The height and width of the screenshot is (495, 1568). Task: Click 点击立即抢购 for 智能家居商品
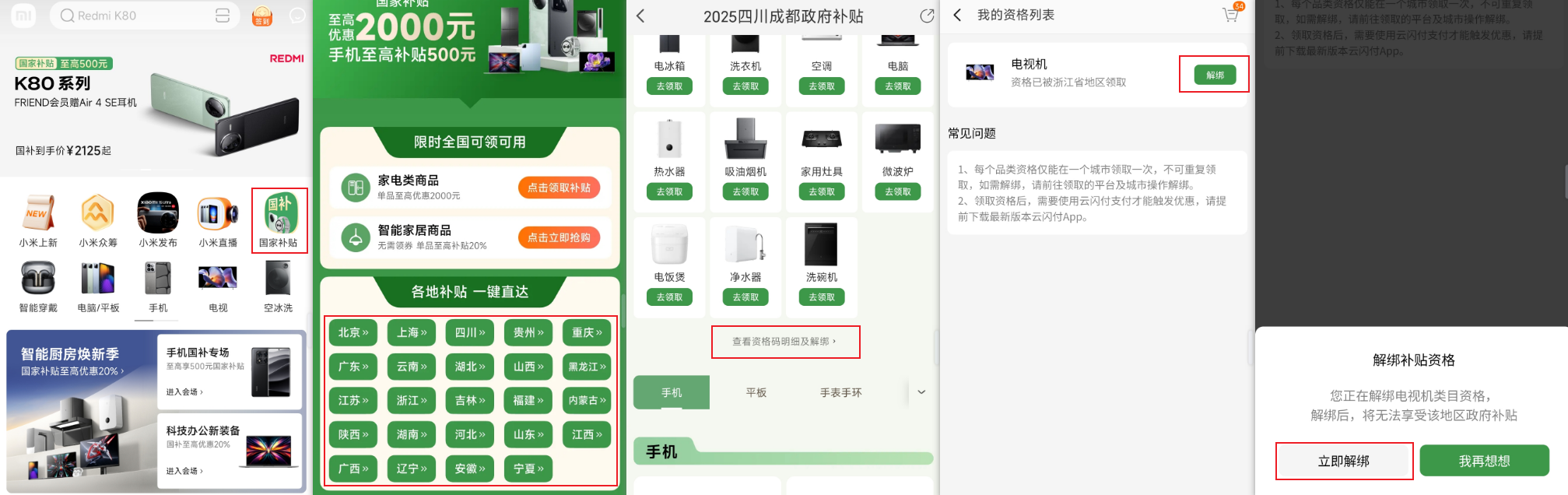pos(559,237)
